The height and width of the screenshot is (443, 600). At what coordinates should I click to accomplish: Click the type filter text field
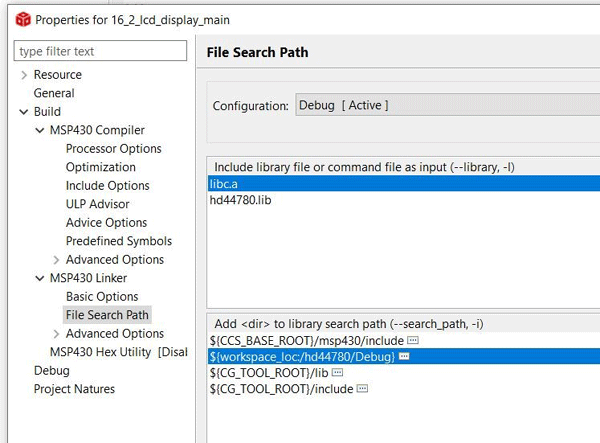(100, 51)
